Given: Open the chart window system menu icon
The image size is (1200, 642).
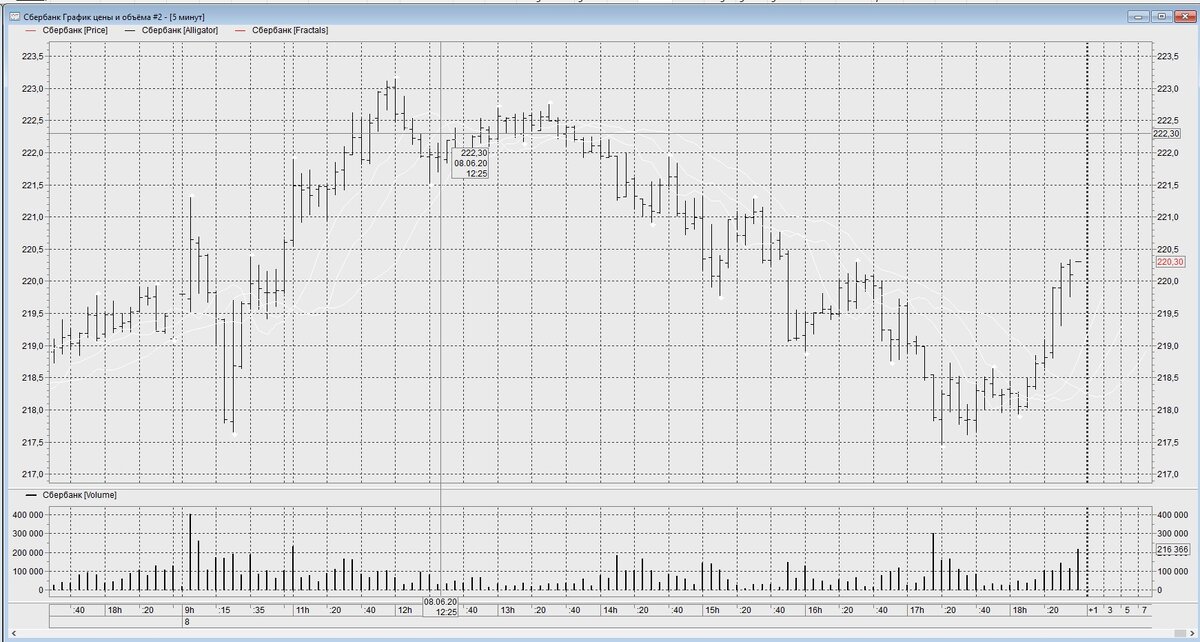Looking at the screenshot, I should pos(14,17).
